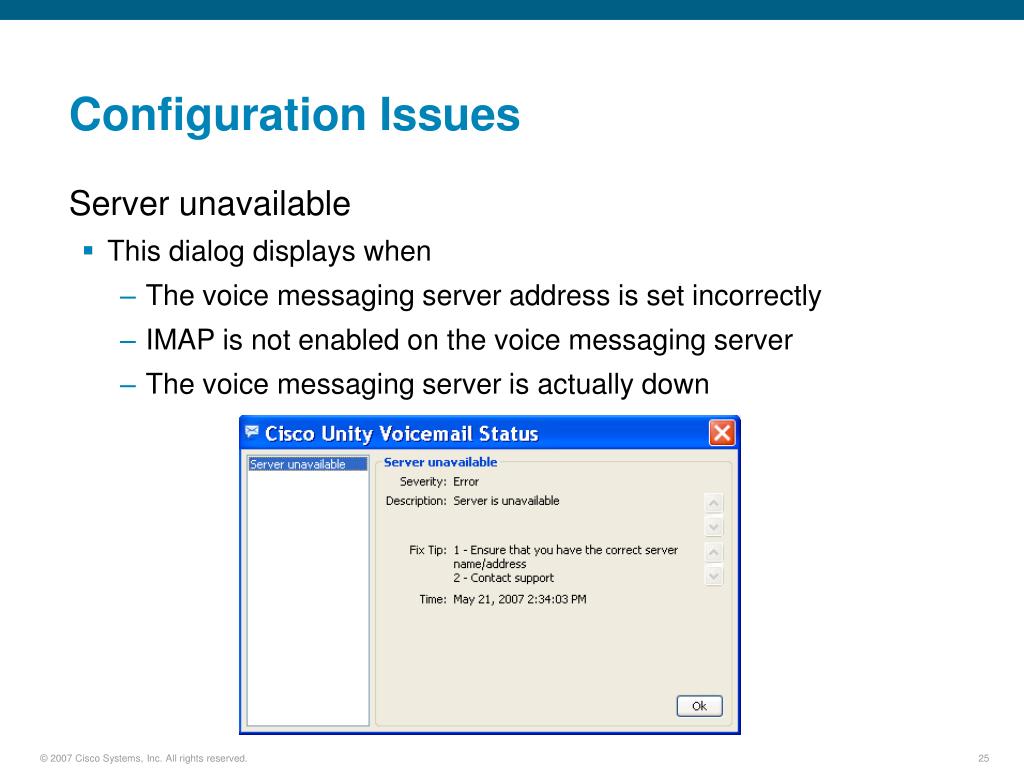Click the 'Description:' label

[416, 501]
